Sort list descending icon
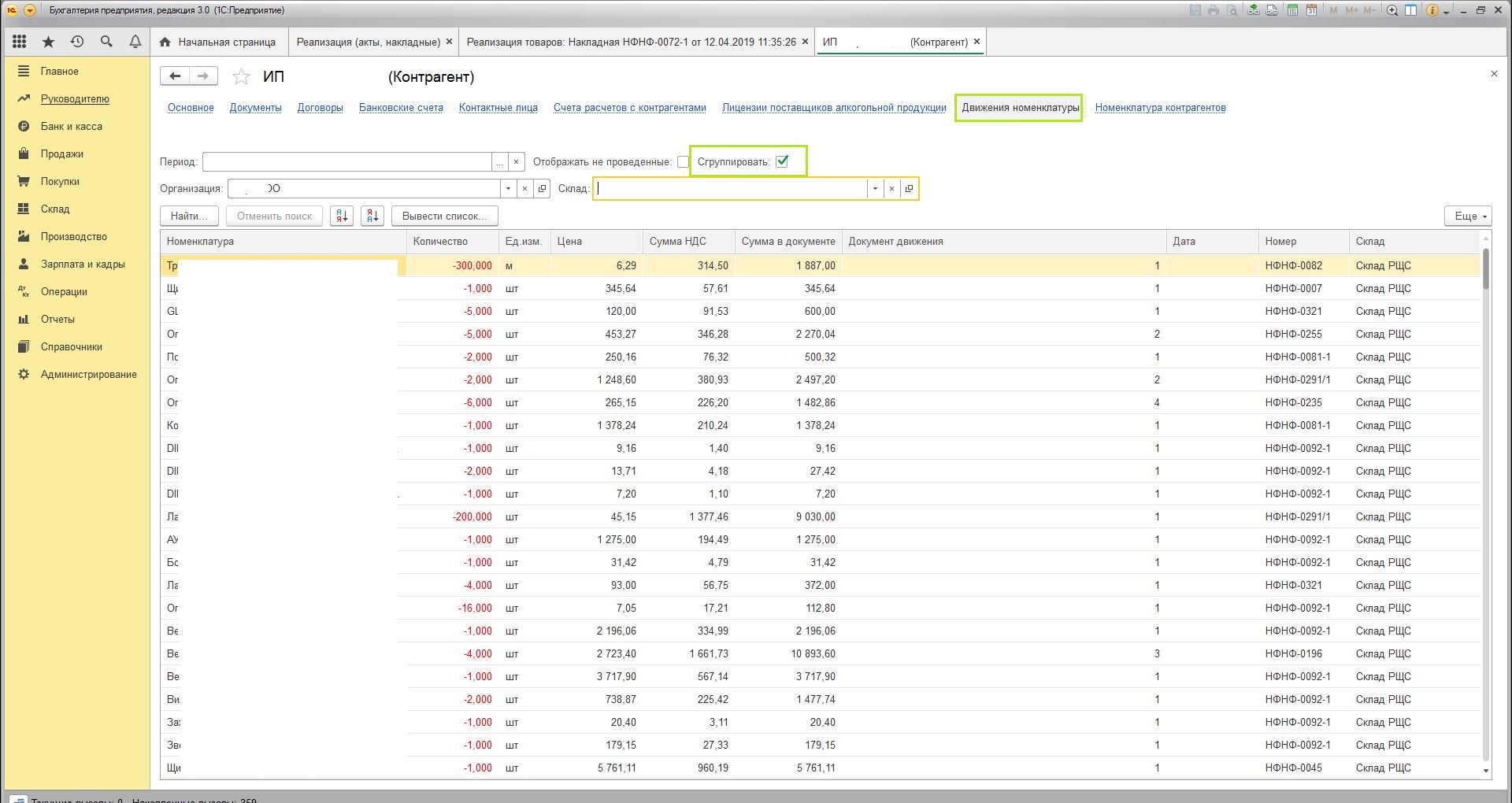The image size is (1512, 803). (x=372, y=216)
